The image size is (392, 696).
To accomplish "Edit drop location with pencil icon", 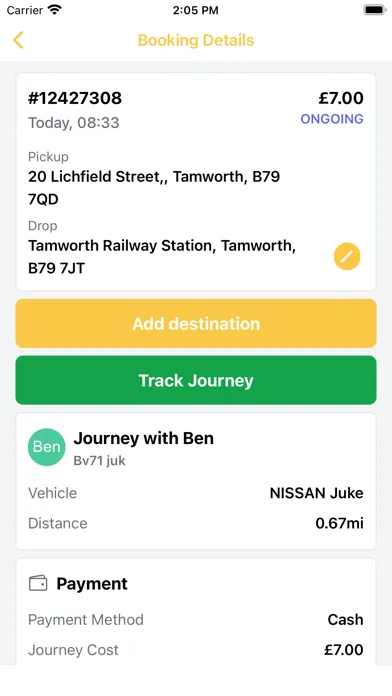I will 347,257.
